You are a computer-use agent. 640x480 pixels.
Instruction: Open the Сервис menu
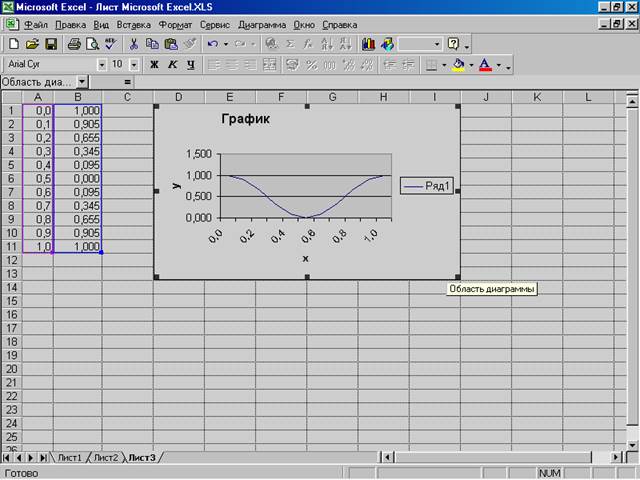(215, 24)
